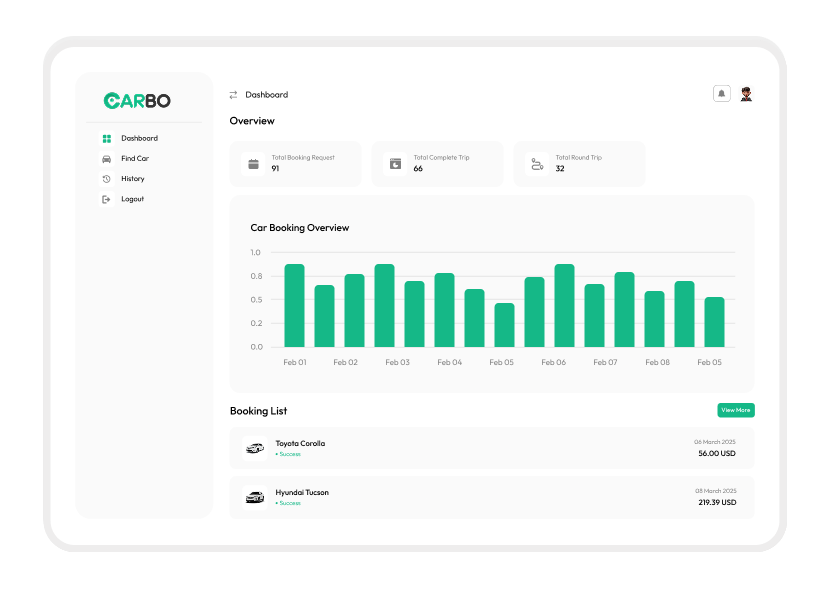This screenshot has width=830, height=592.
Task: Toggle sidebar using the arrows icon beside Dashboard
Action: click(x=233, y=95)
